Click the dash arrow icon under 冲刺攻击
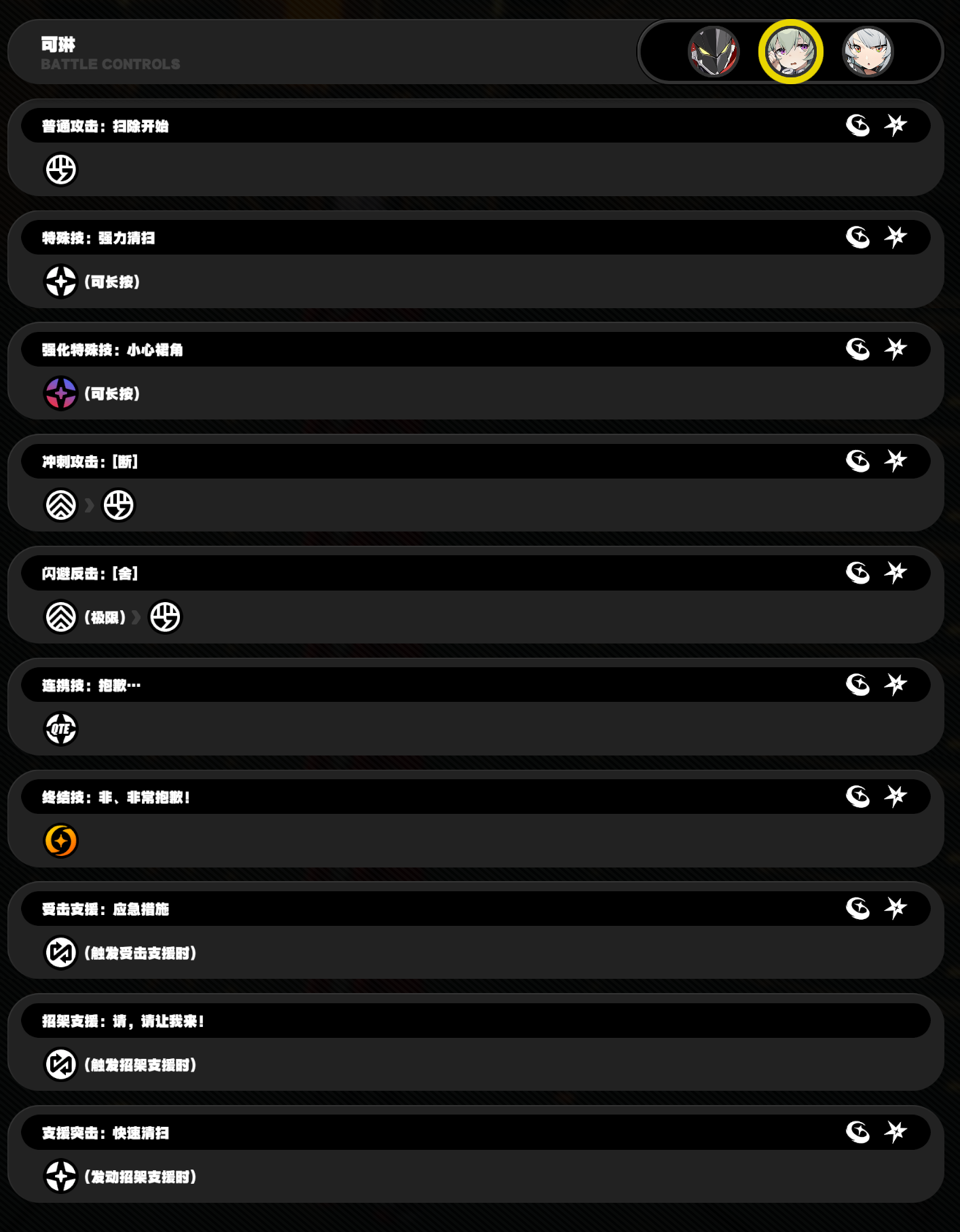 coord(61,505)
